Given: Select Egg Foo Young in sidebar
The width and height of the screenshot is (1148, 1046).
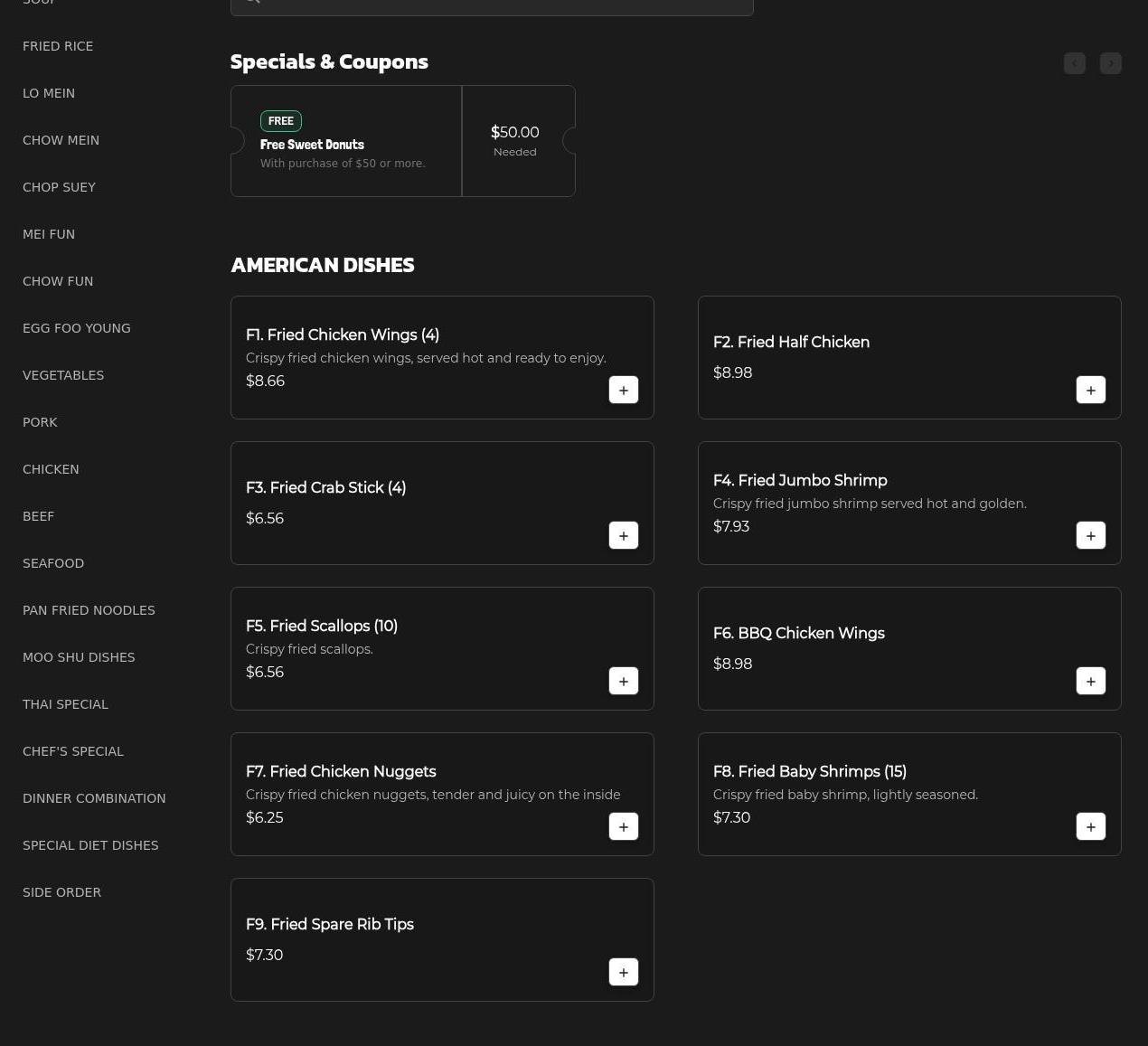Looking at the screenshot, I should pos(77,328).
